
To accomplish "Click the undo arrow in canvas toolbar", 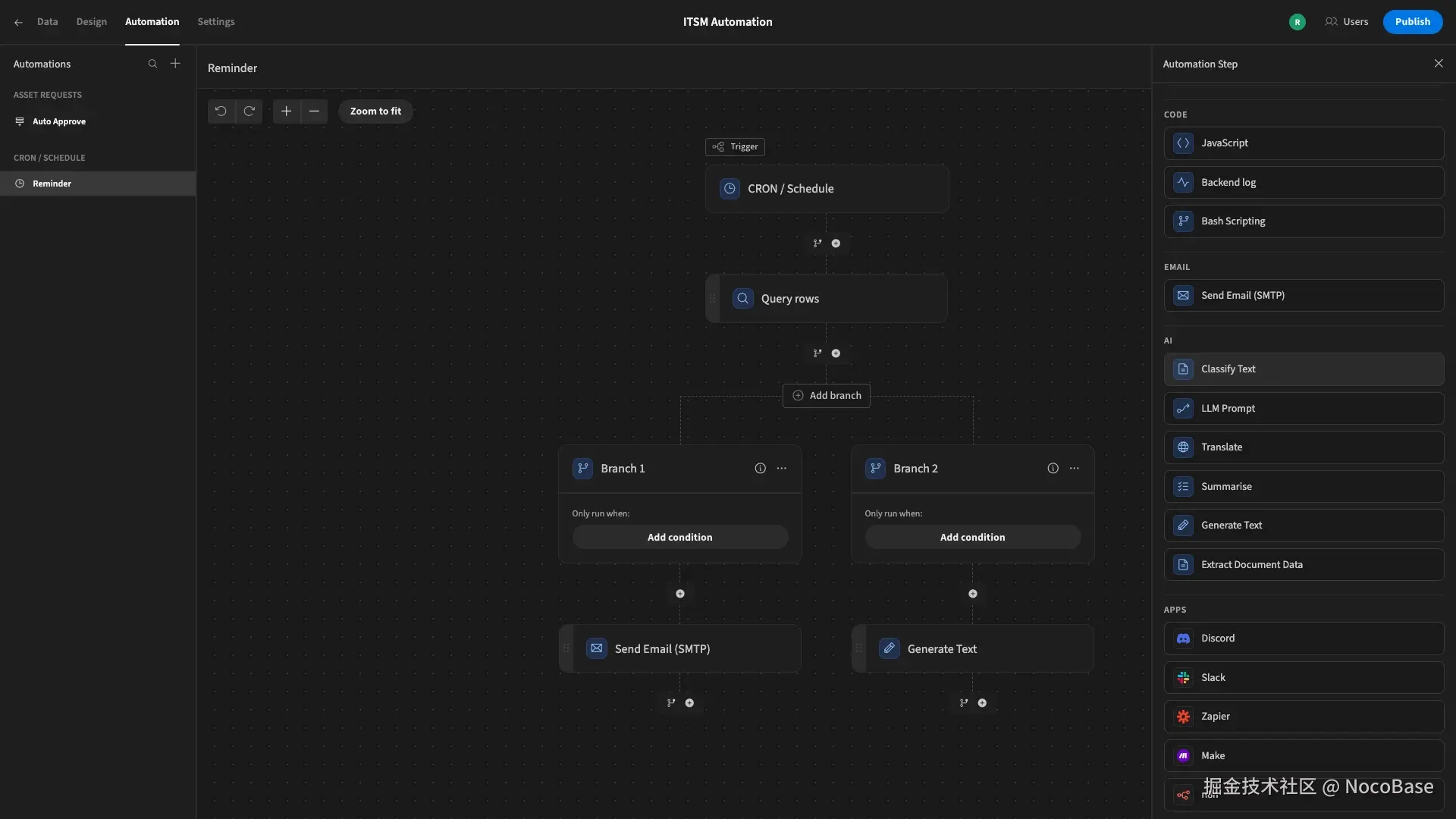I will click(221, 111).
